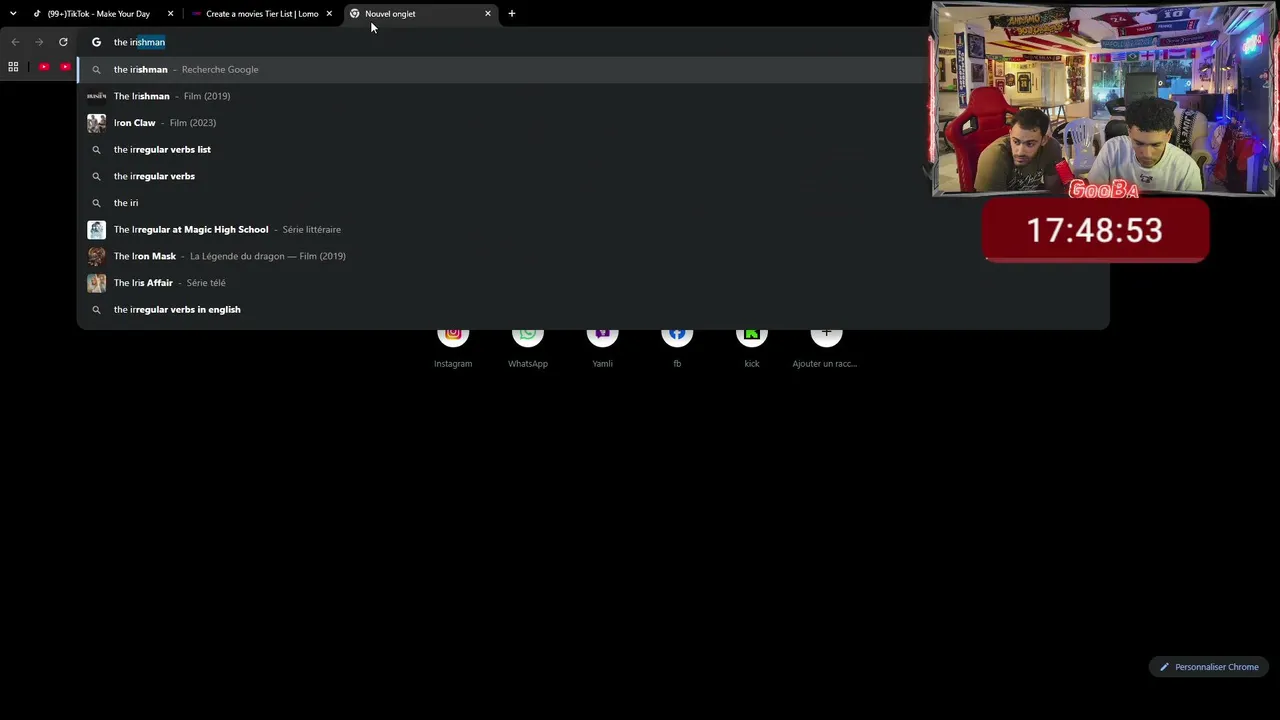Select 'The Irregular at Magic High School' suggestion

pos(593,230)
